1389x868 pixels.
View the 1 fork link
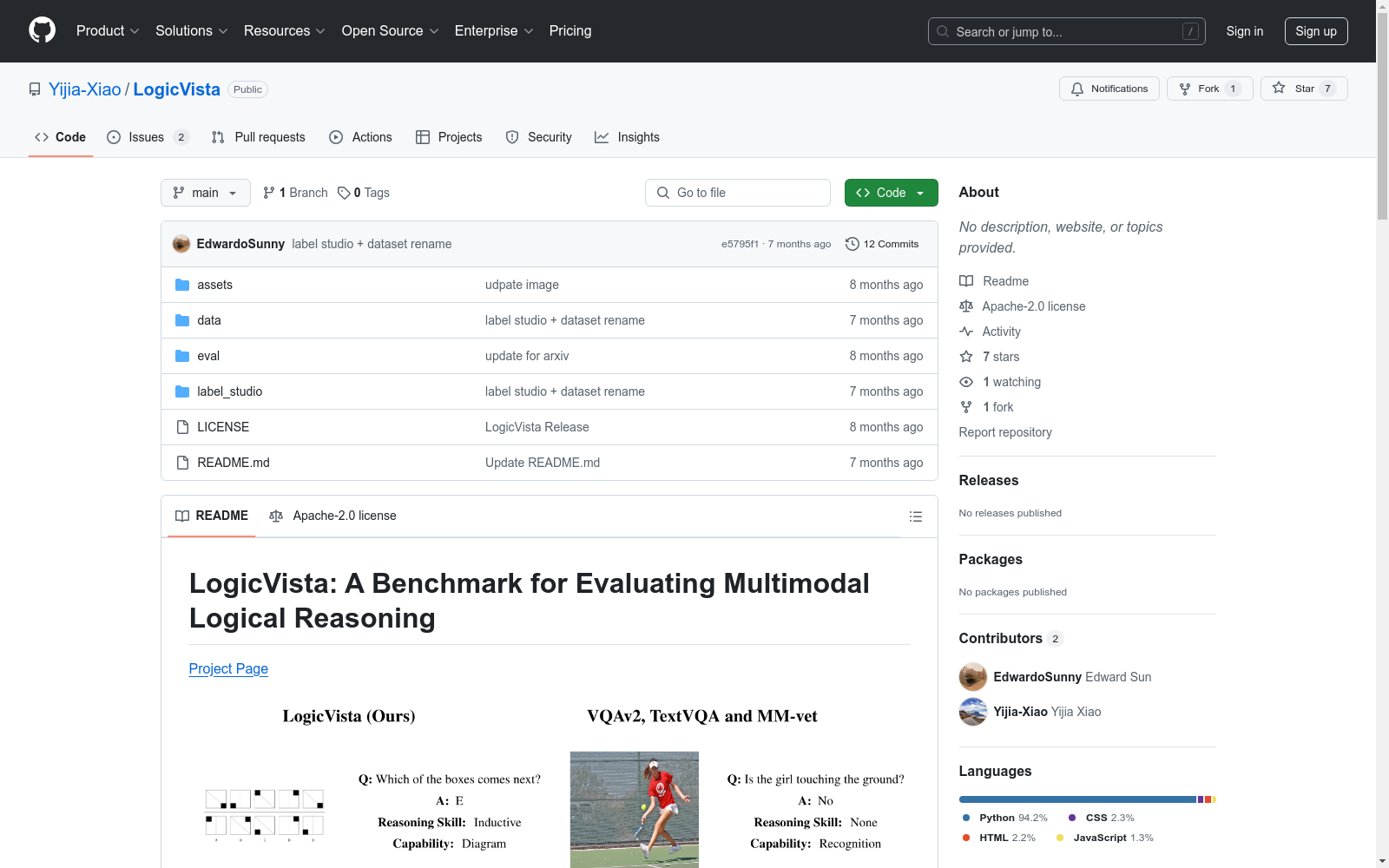986,407
